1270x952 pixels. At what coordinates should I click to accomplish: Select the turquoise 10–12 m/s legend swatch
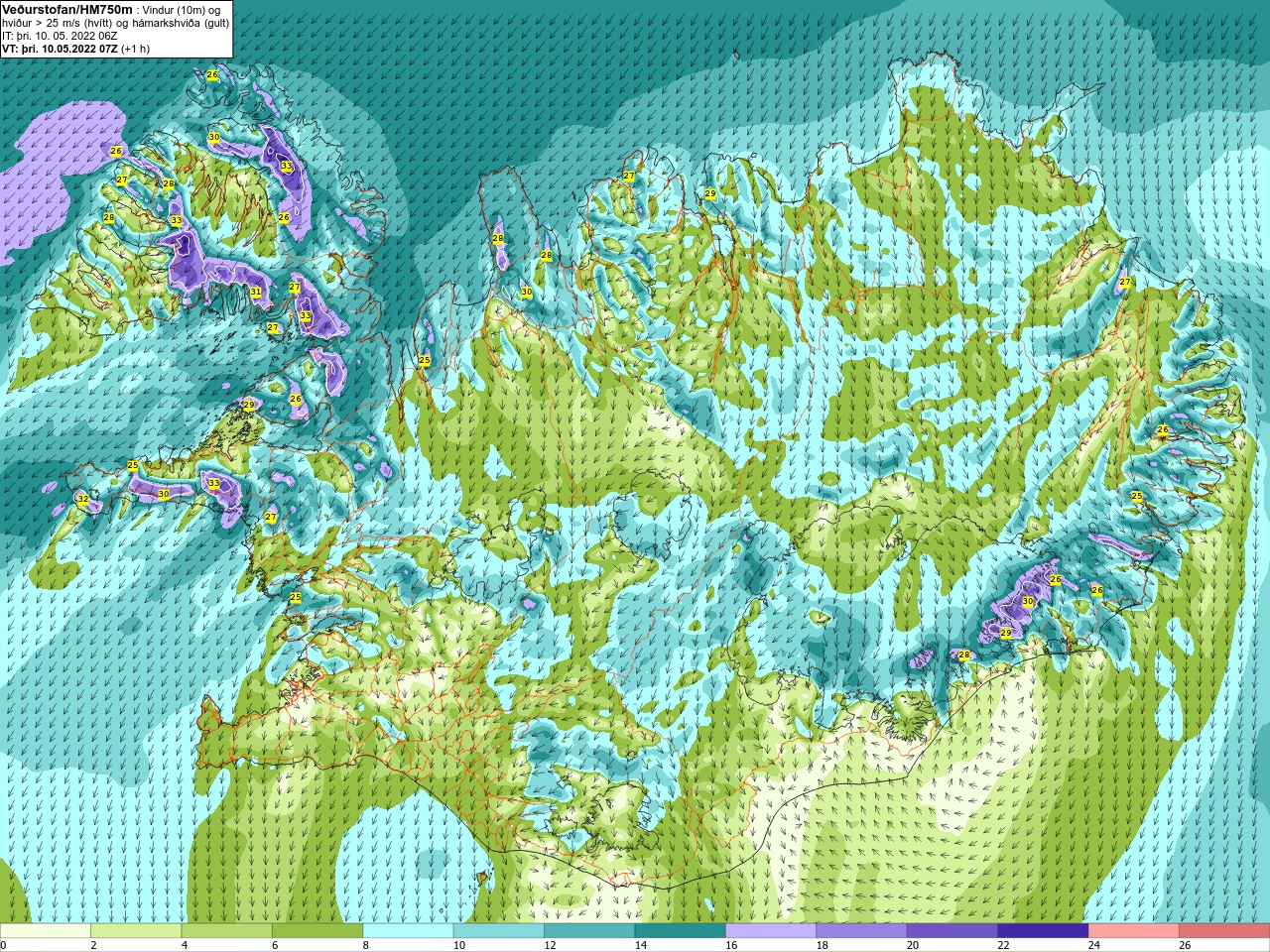click(499, 931)
